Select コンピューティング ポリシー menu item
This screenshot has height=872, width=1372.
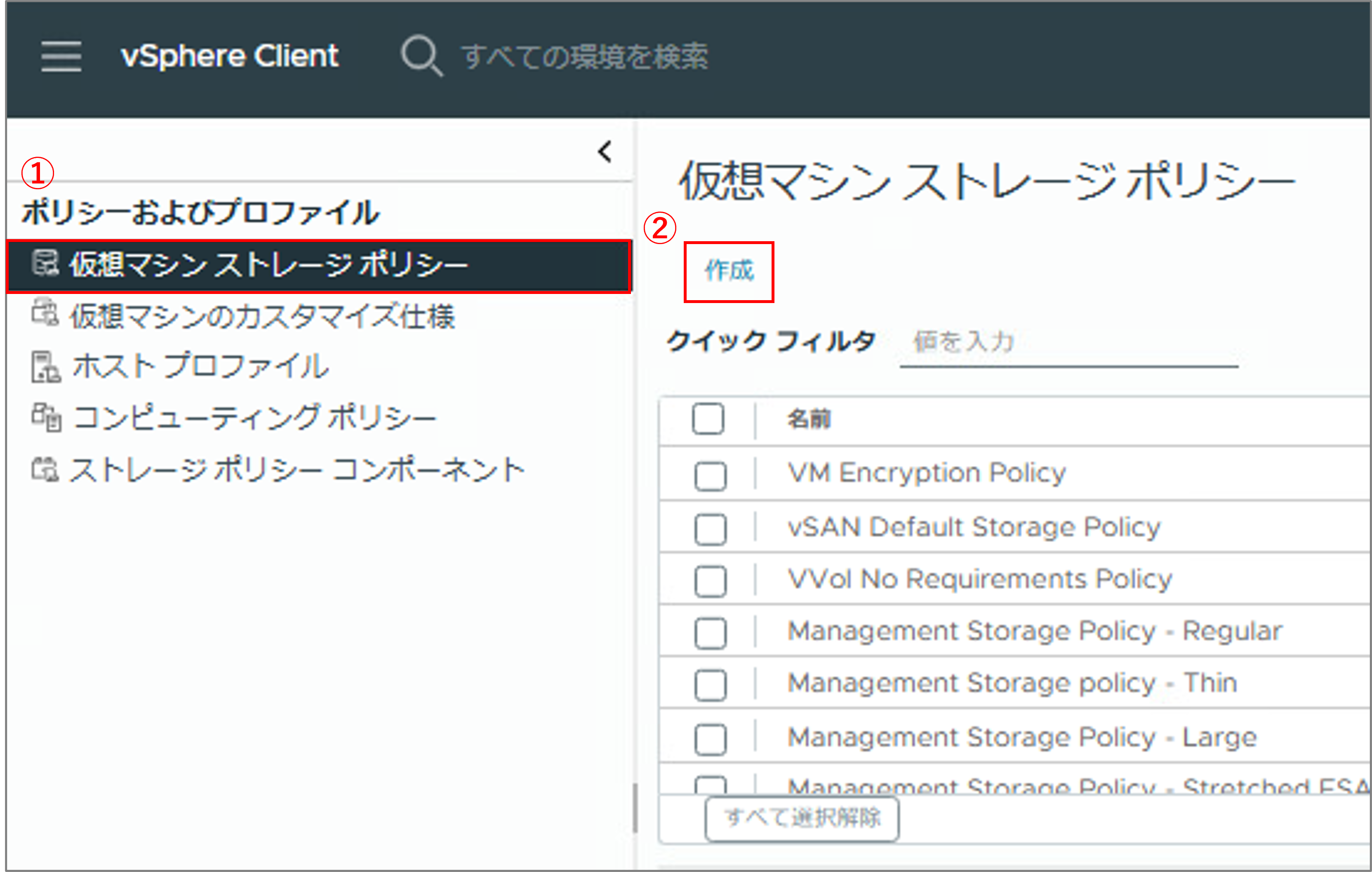point(254,418)
